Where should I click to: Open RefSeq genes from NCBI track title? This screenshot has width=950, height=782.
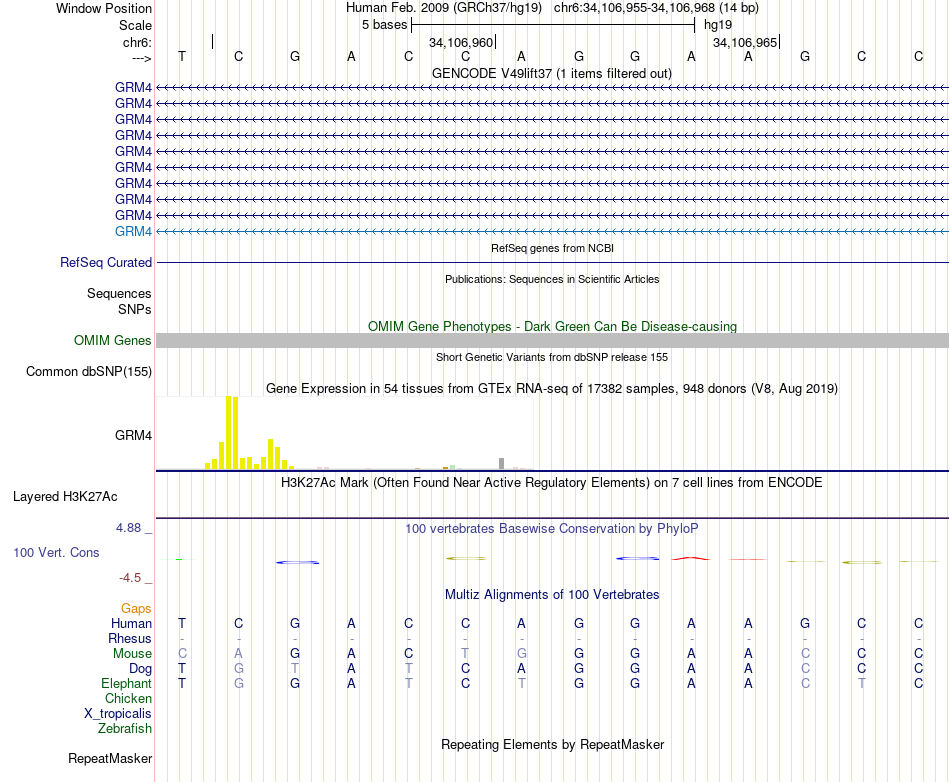[552, 248]
